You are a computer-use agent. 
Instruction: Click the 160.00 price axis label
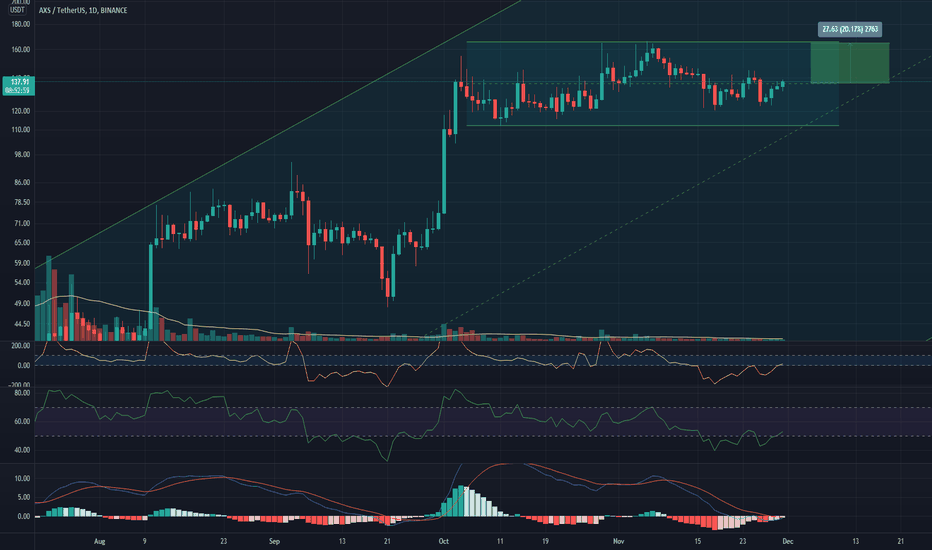pos(21,49)
